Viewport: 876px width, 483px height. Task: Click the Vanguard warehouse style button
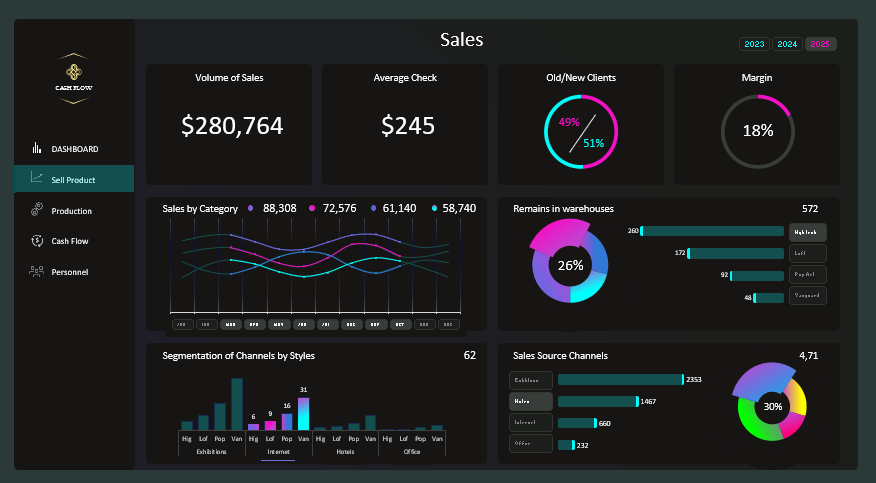point(807,296)
